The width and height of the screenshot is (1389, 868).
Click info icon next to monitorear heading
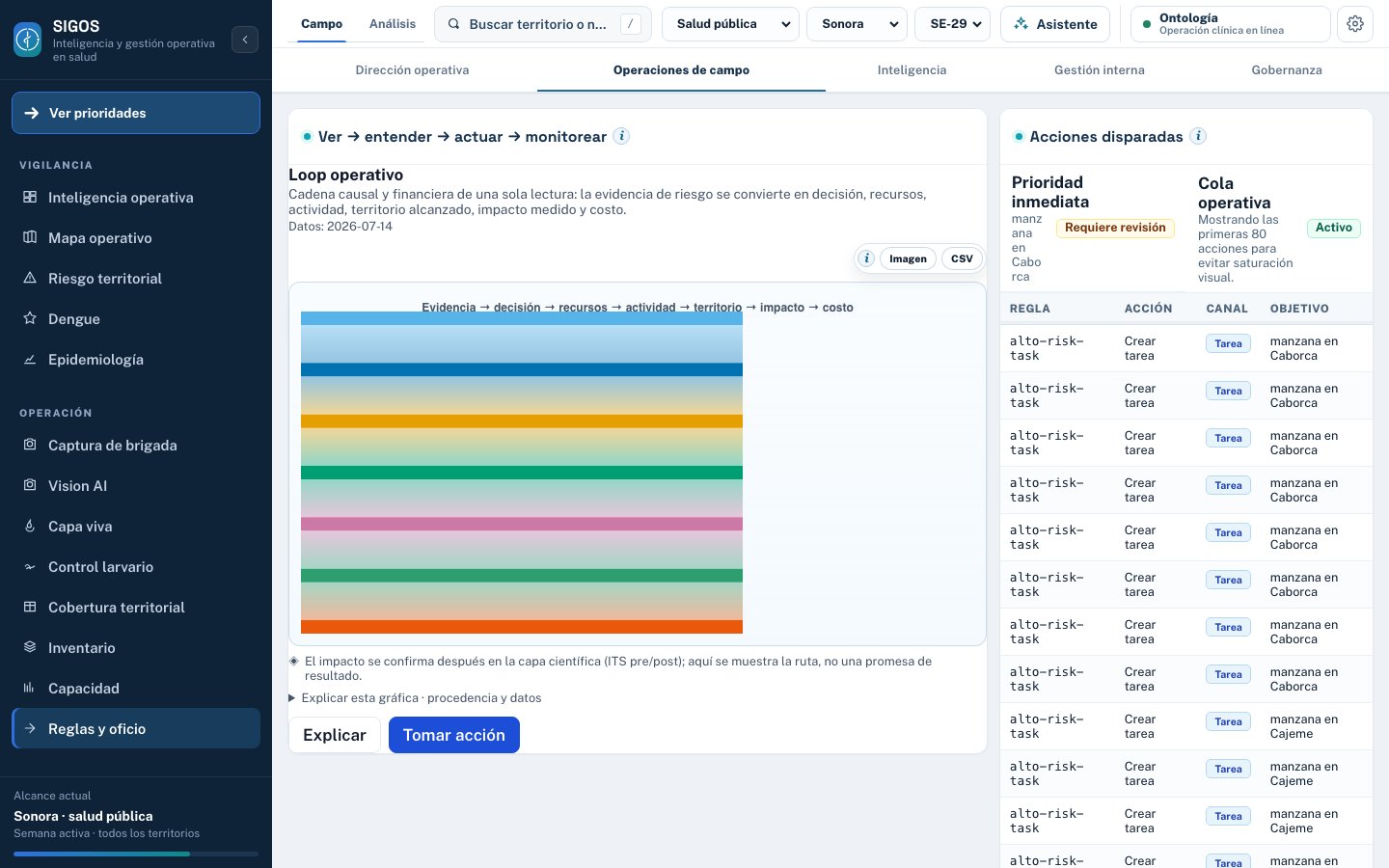[x=622, y=136]
